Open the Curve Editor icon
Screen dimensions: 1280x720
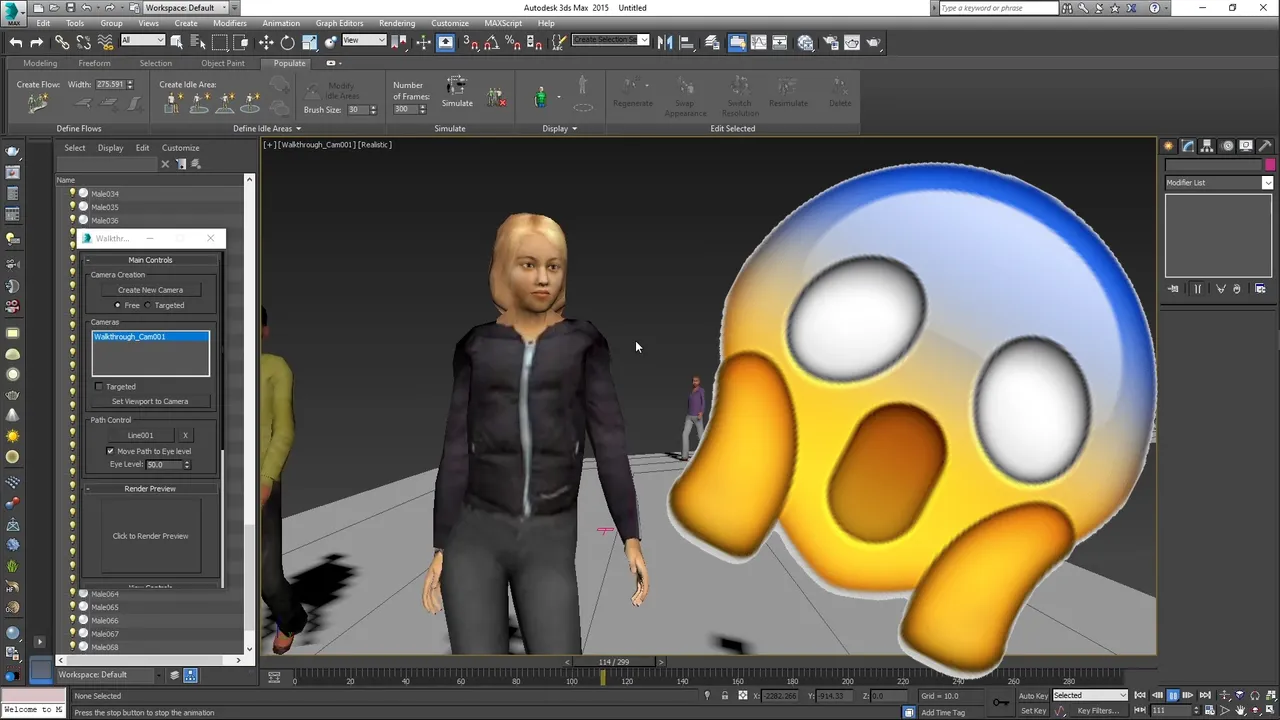[758, 42]
